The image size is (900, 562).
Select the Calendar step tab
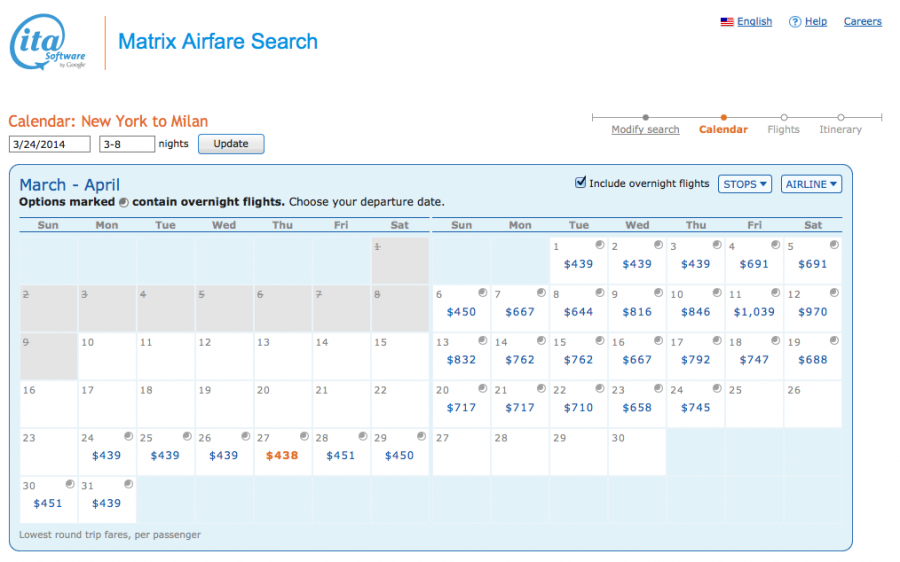(x=723, y=130)
